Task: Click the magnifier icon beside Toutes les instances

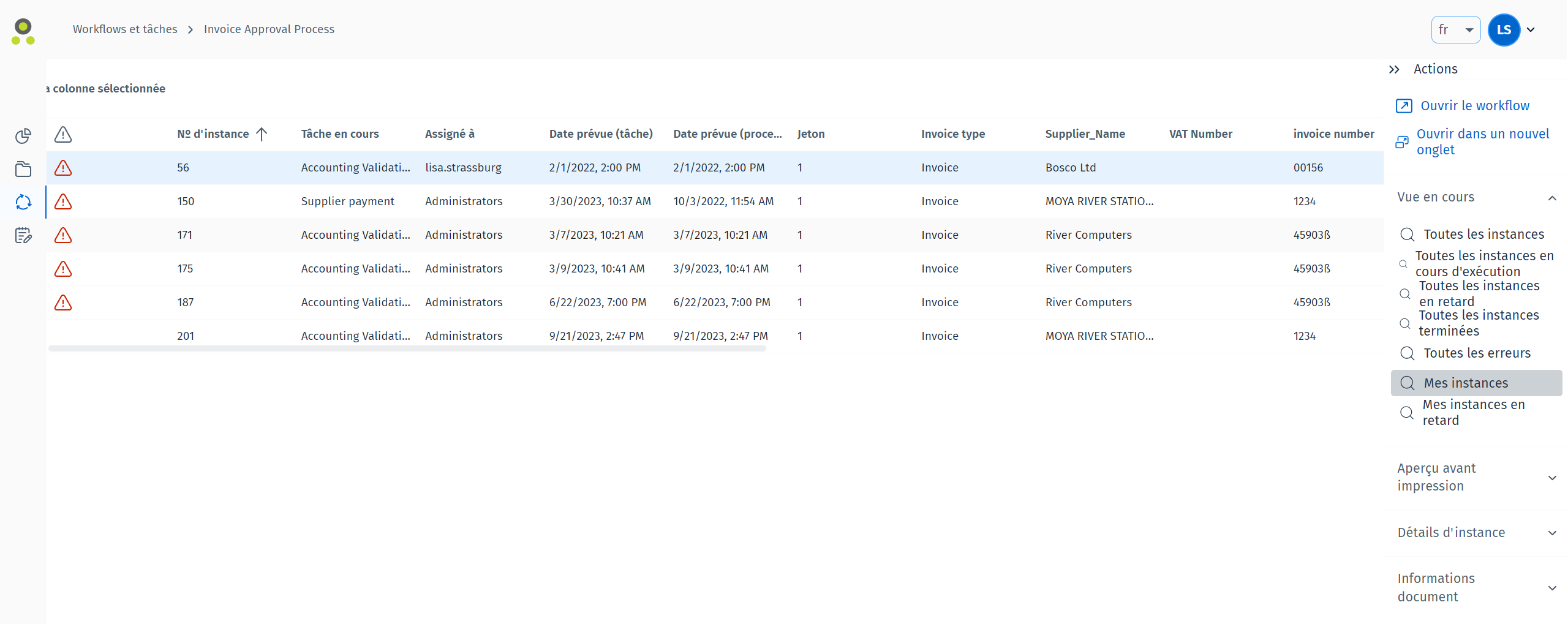Action: (1408, 235)
